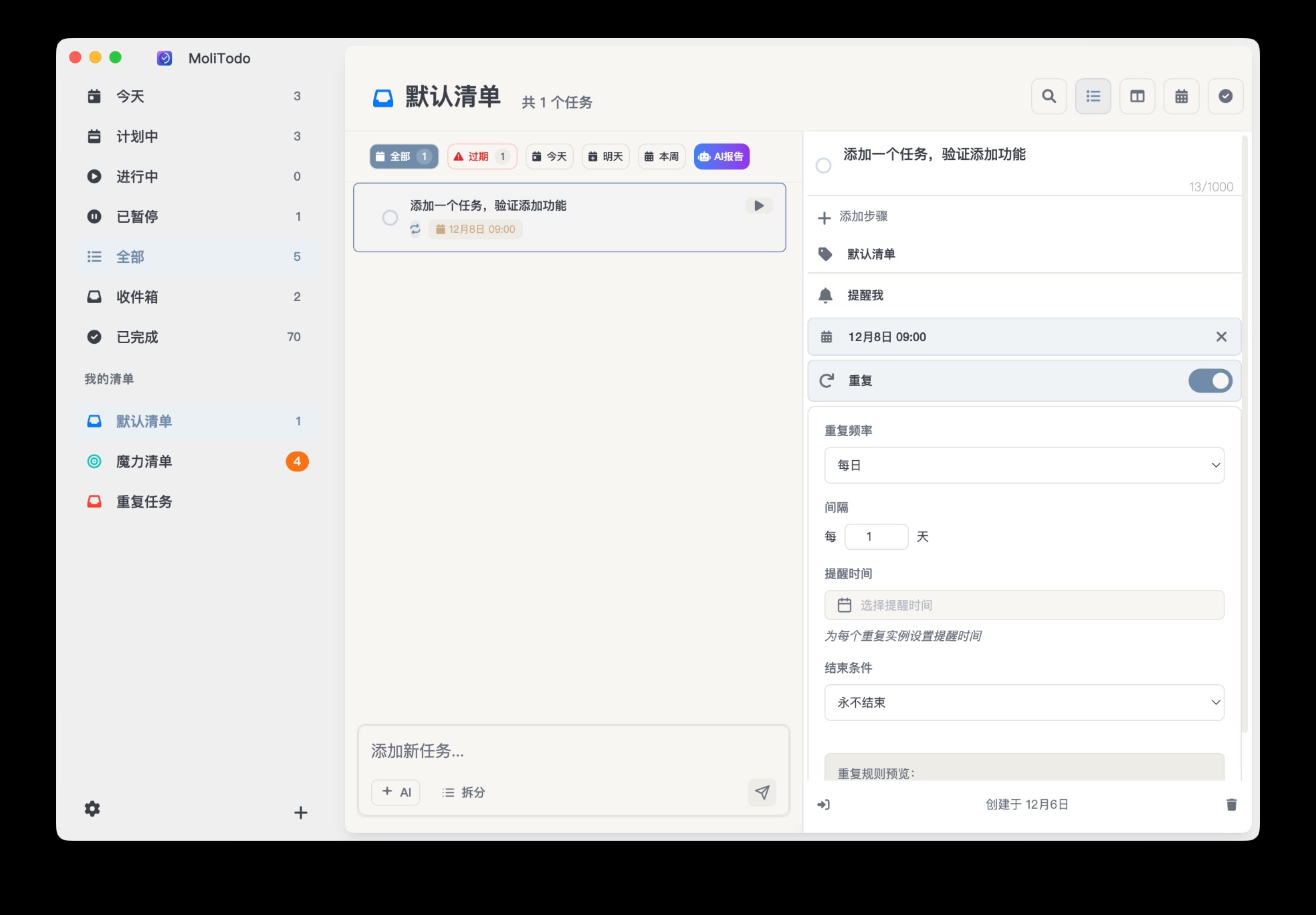Open settings gear icon
Viewport: 1316px width, 915px height.
coord(92,809)
